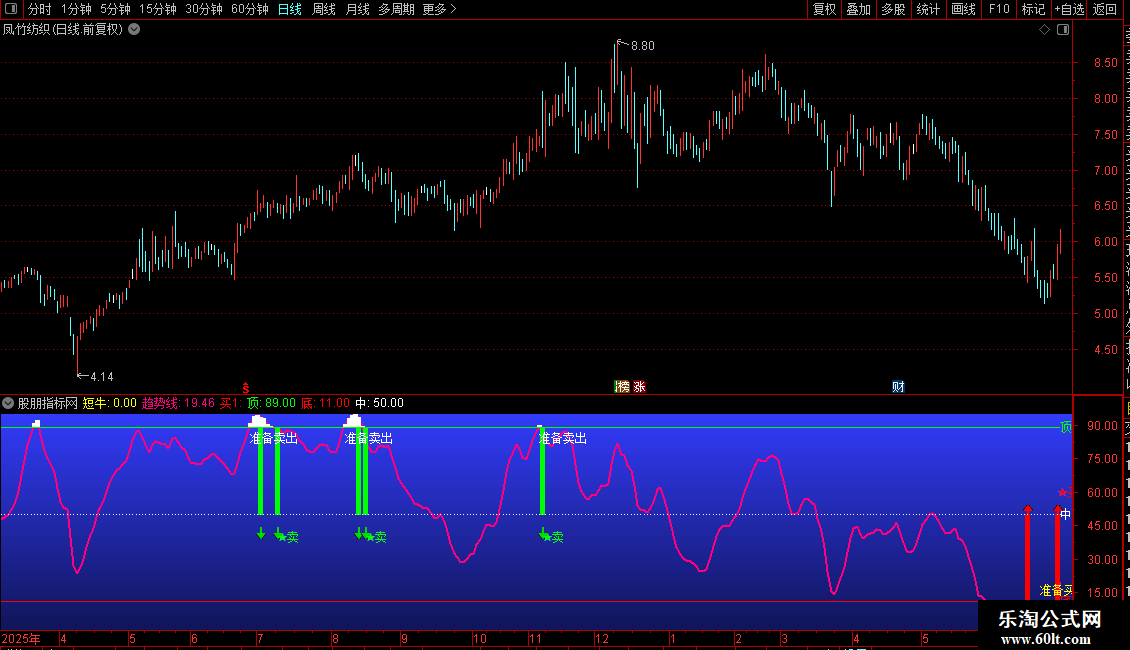Click the 涨 limit-up badge icon
The image size is (1130, 650).
(x=639, y=387)
